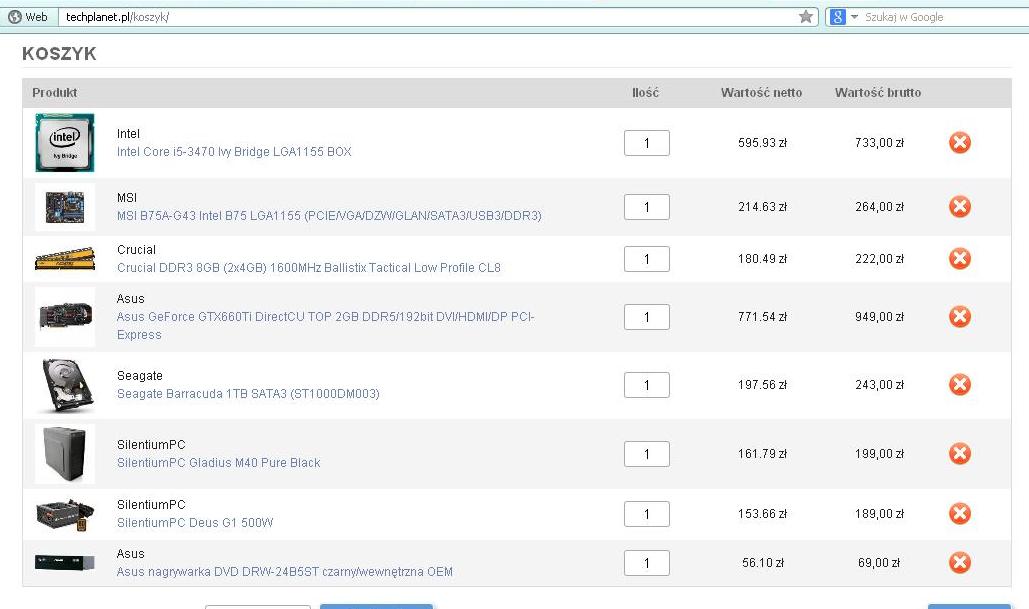Open Intel Core i5-3470 Ivy Bridge link
Viewport: 1029px width, 609px height.
234,152
